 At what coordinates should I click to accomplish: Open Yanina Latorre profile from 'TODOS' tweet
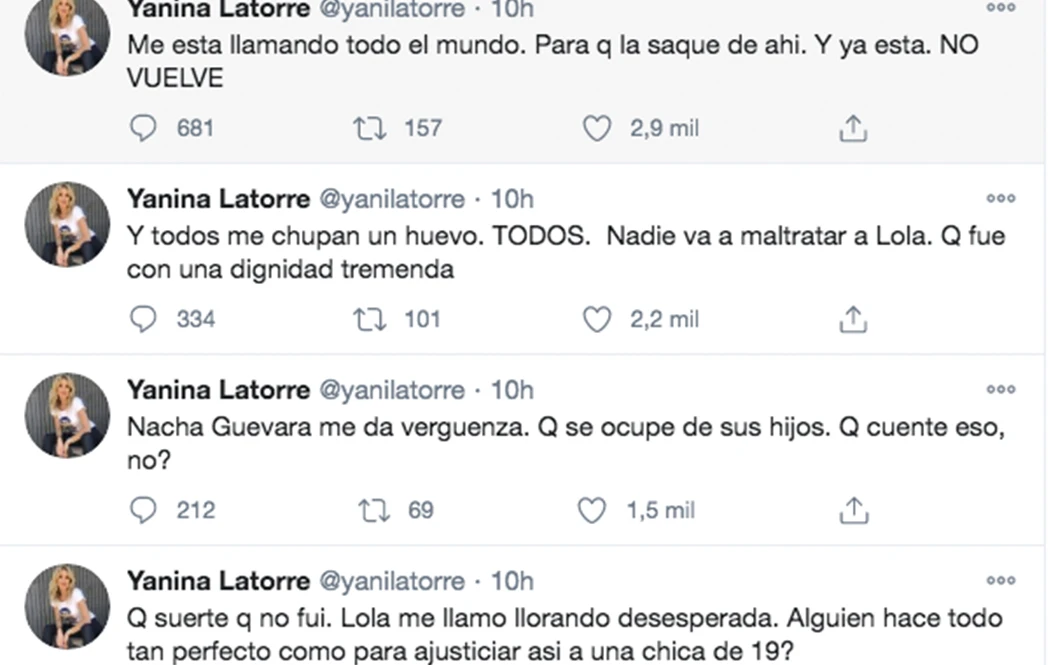[218, 199]
